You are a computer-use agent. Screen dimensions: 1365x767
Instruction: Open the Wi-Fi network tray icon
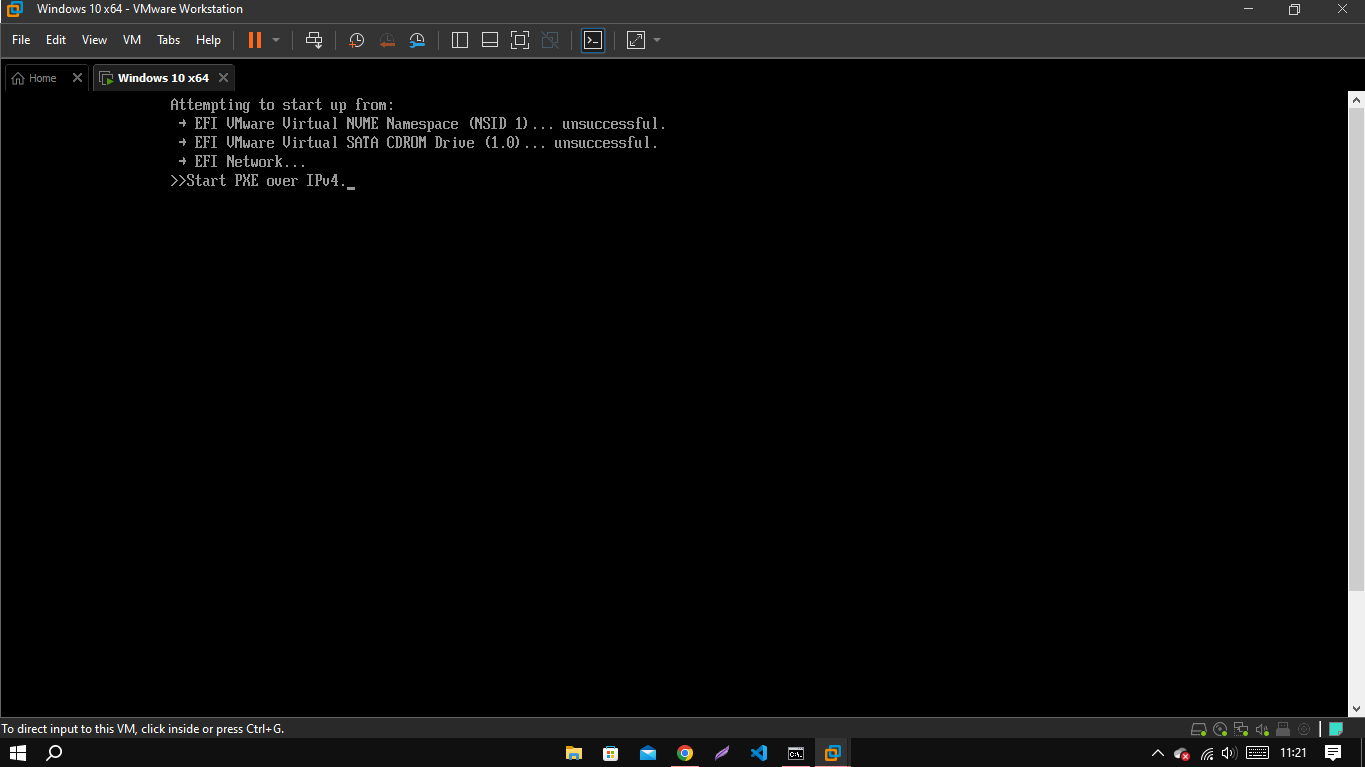(x=1207, y=753)
